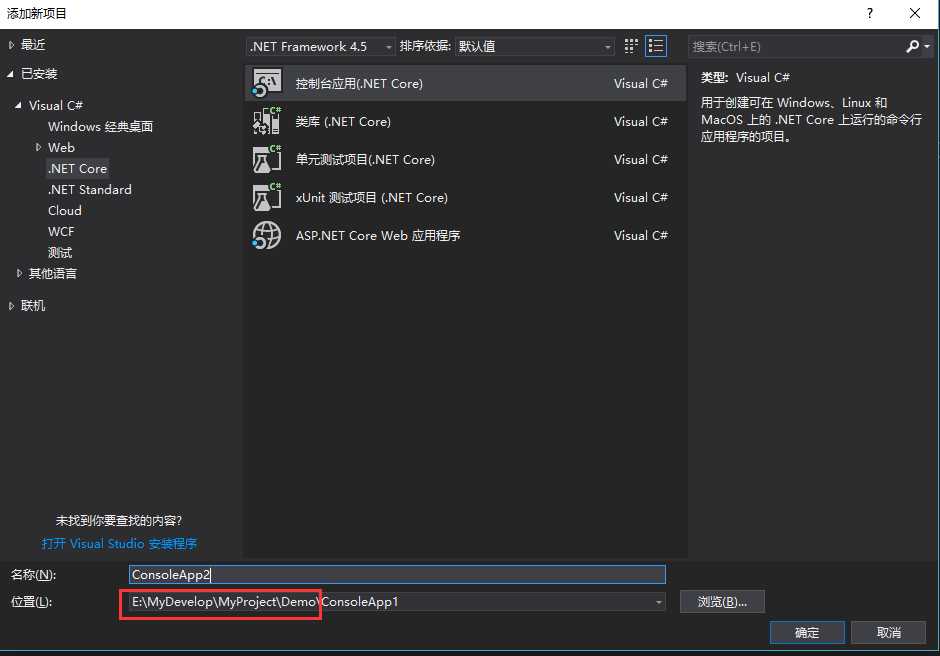Click the 取消 button
Viewport: 940px width, 656px height.
(888, 633)
